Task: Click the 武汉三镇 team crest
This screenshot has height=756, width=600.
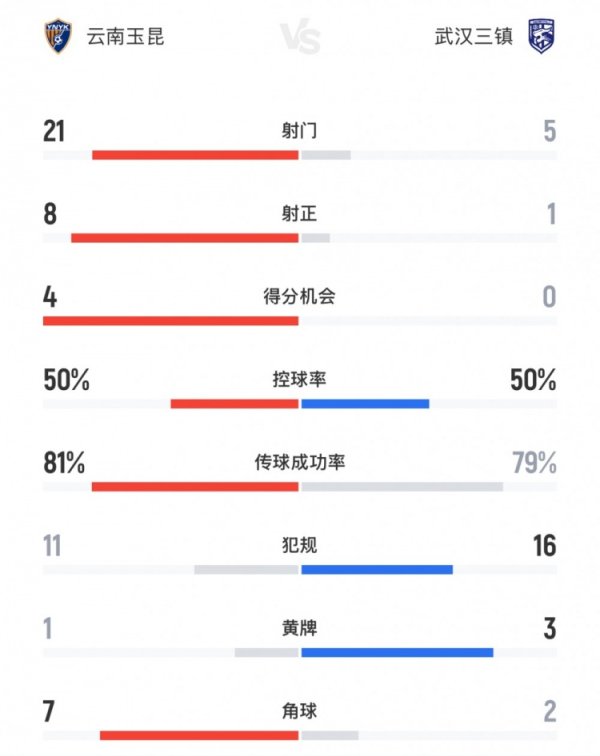Action: [541, 38]
